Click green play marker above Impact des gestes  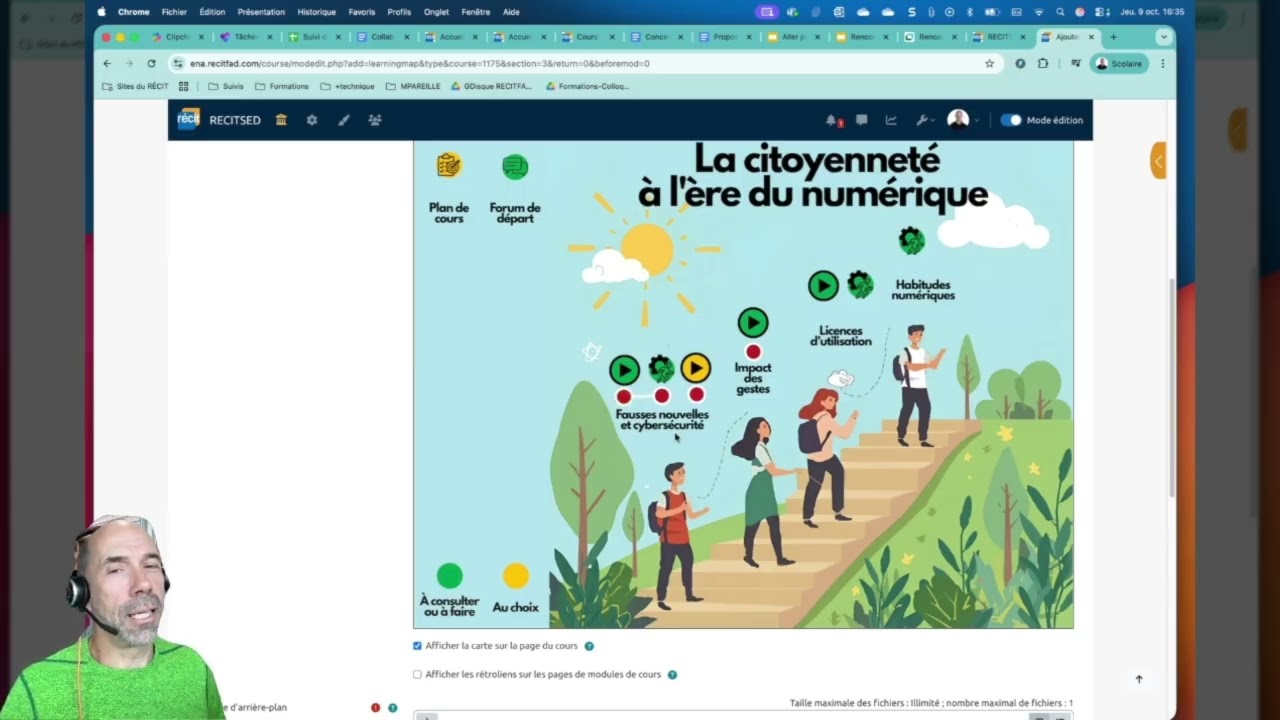pos(753,322)
